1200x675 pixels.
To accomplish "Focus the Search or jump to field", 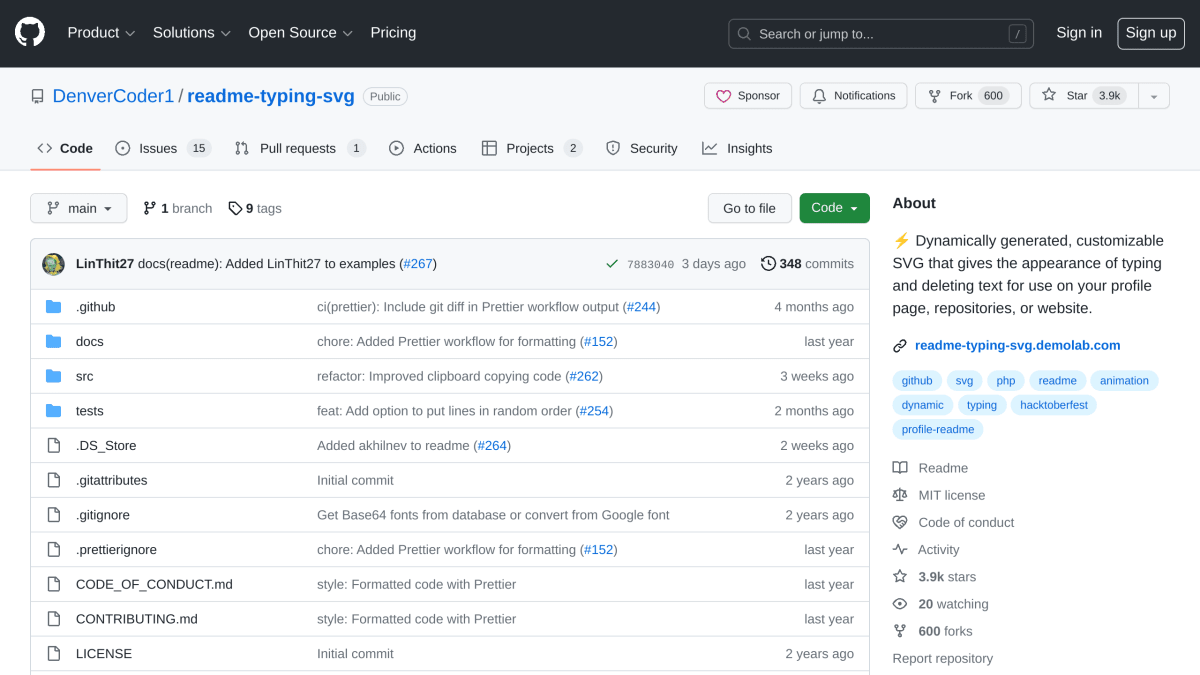I will click(x=881, y=34).
